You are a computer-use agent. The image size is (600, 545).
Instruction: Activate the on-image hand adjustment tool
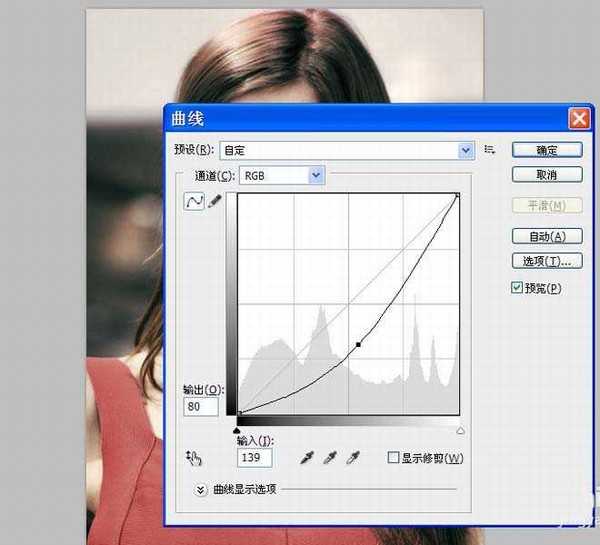195,458
